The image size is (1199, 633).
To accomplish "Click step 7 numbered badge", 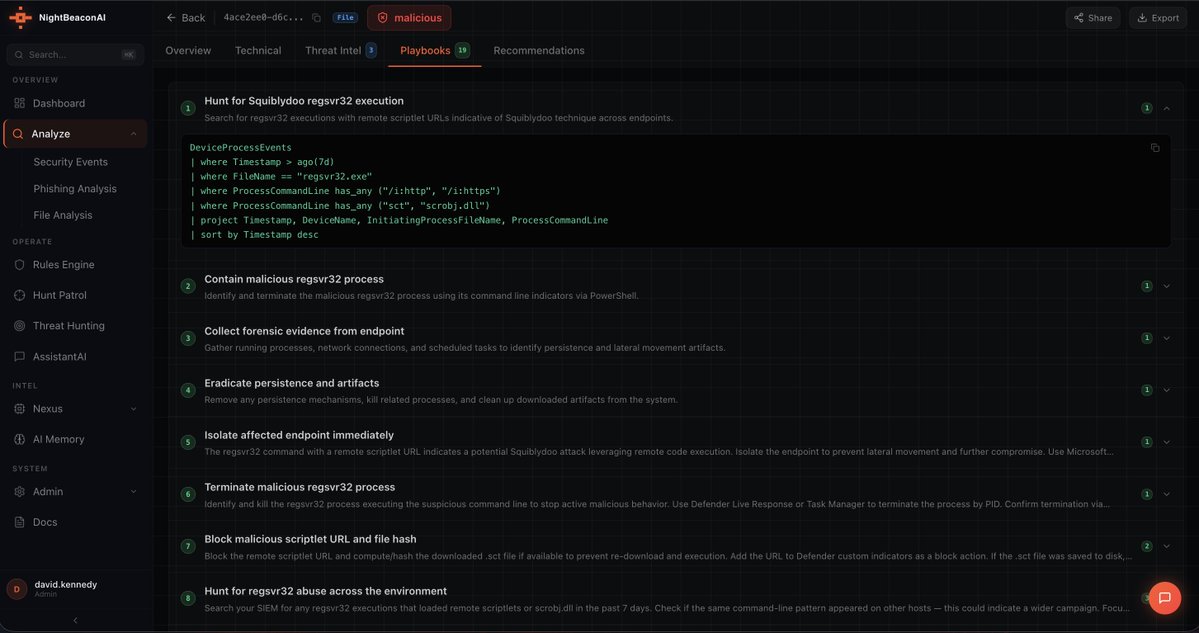I will coord(188,546).
